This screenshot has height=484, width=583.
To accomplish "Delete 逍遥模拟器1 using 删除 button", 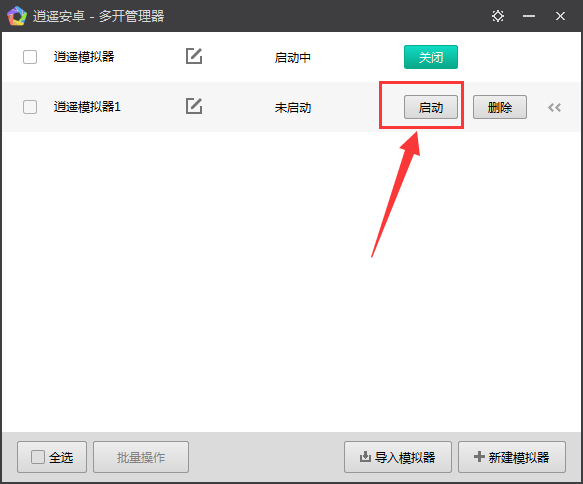I will (x=500, y=107).
